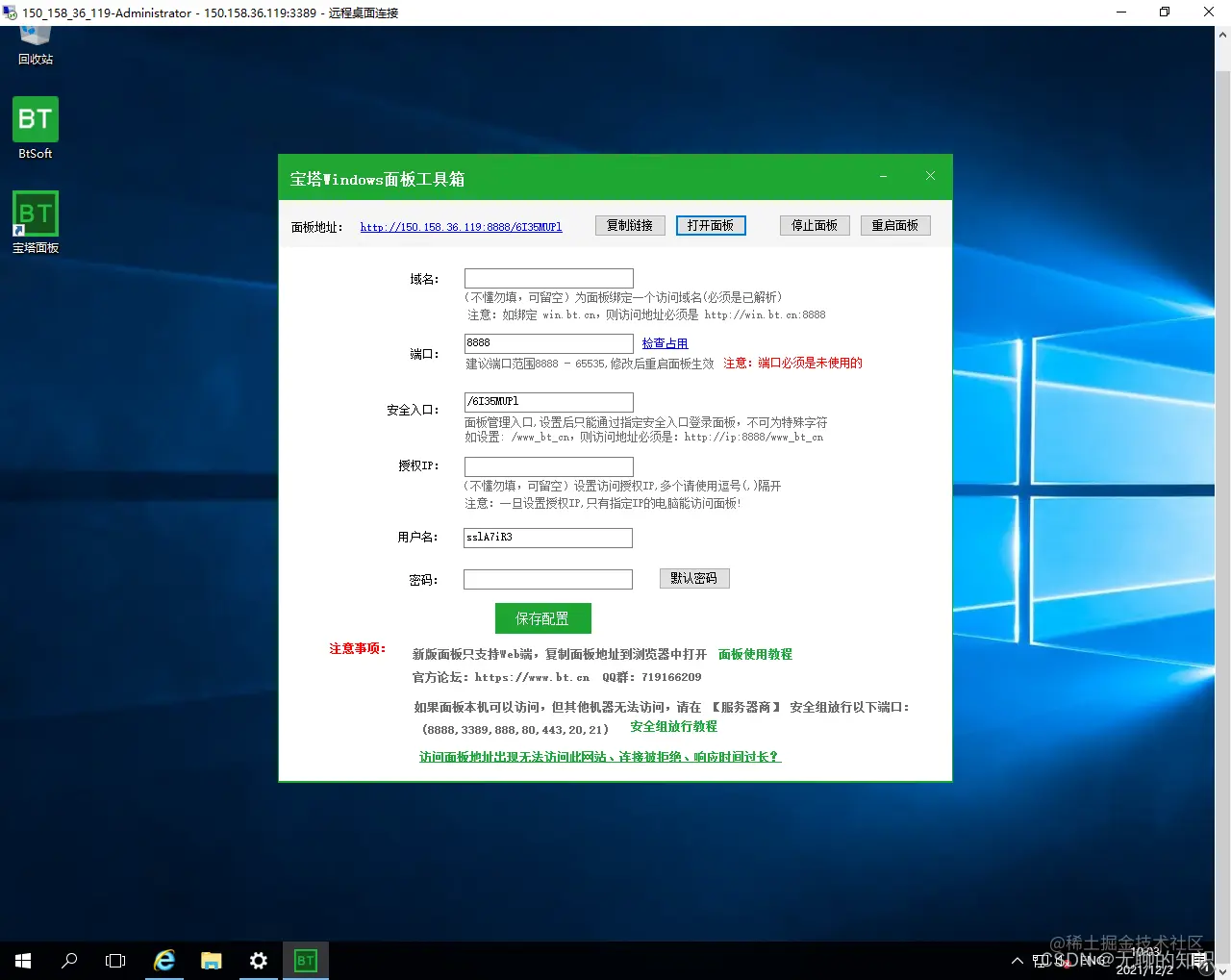
Task: Click the green 保存配置 button
Action: point(543,618)
